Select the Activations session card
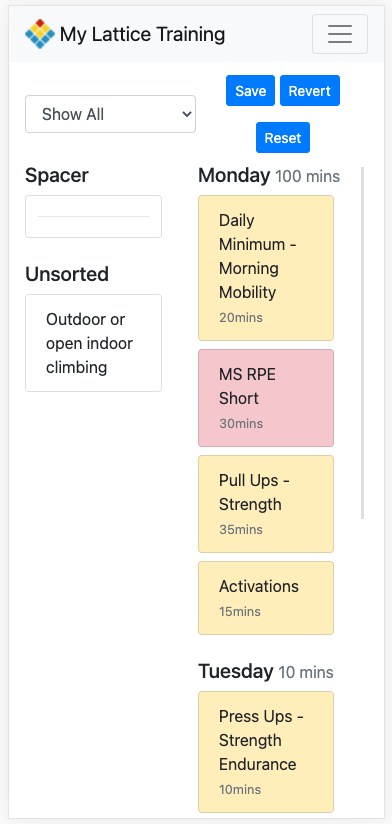392x824 pixels. click(x=266, y=598)
